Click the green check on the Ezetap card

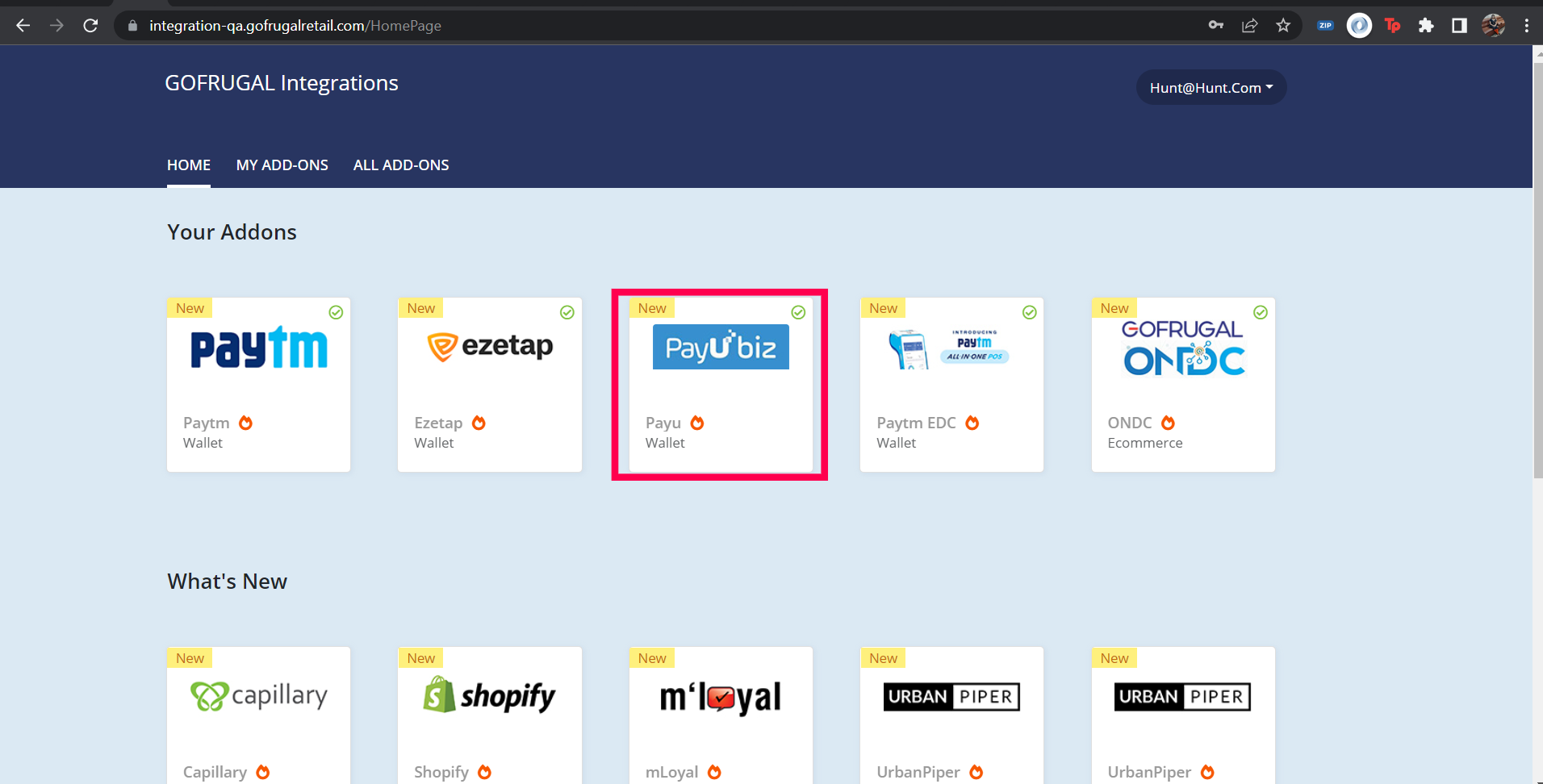[567, 312]
